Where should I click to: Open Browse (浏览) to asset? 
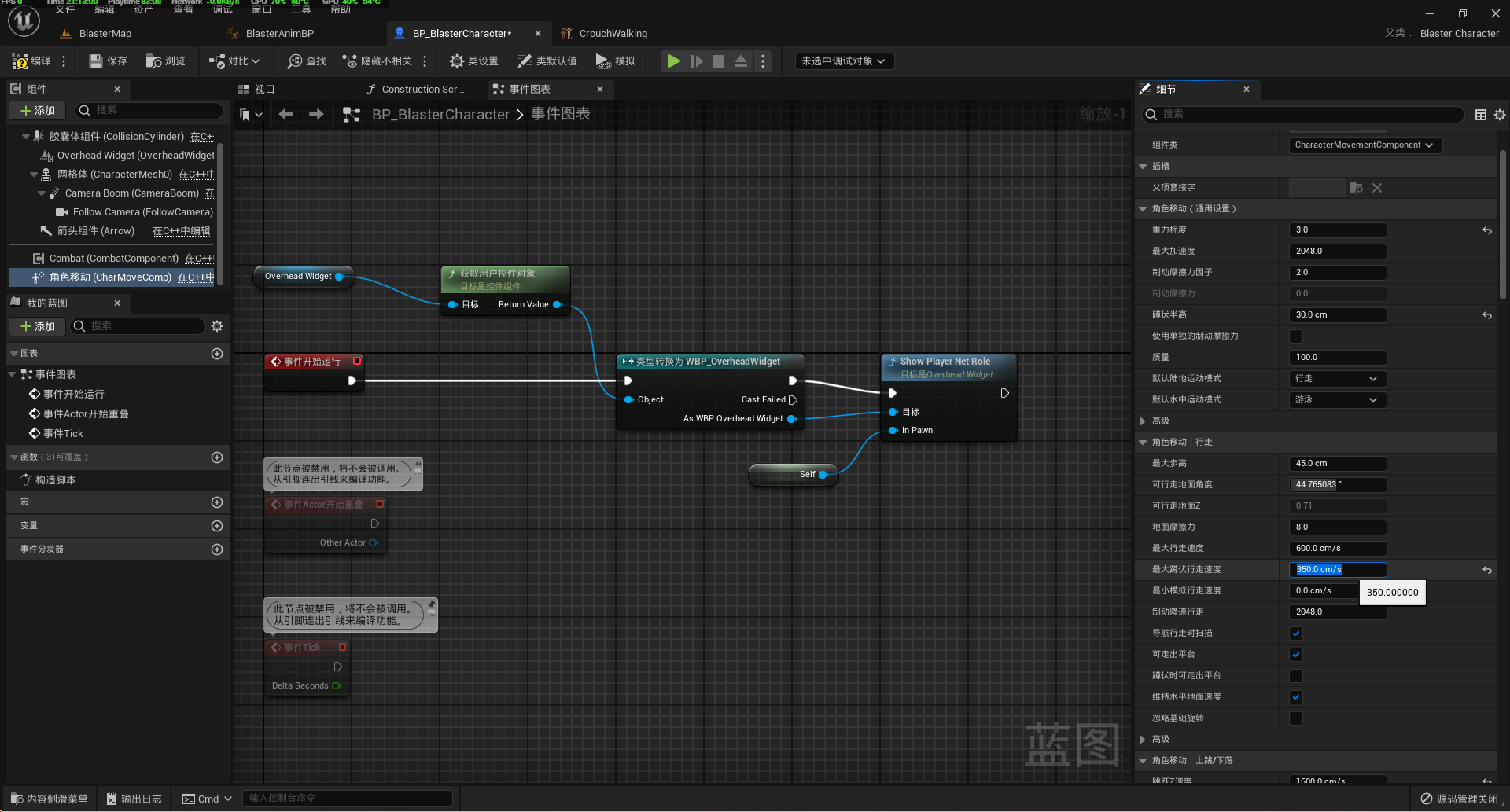[x=166, y=61]
